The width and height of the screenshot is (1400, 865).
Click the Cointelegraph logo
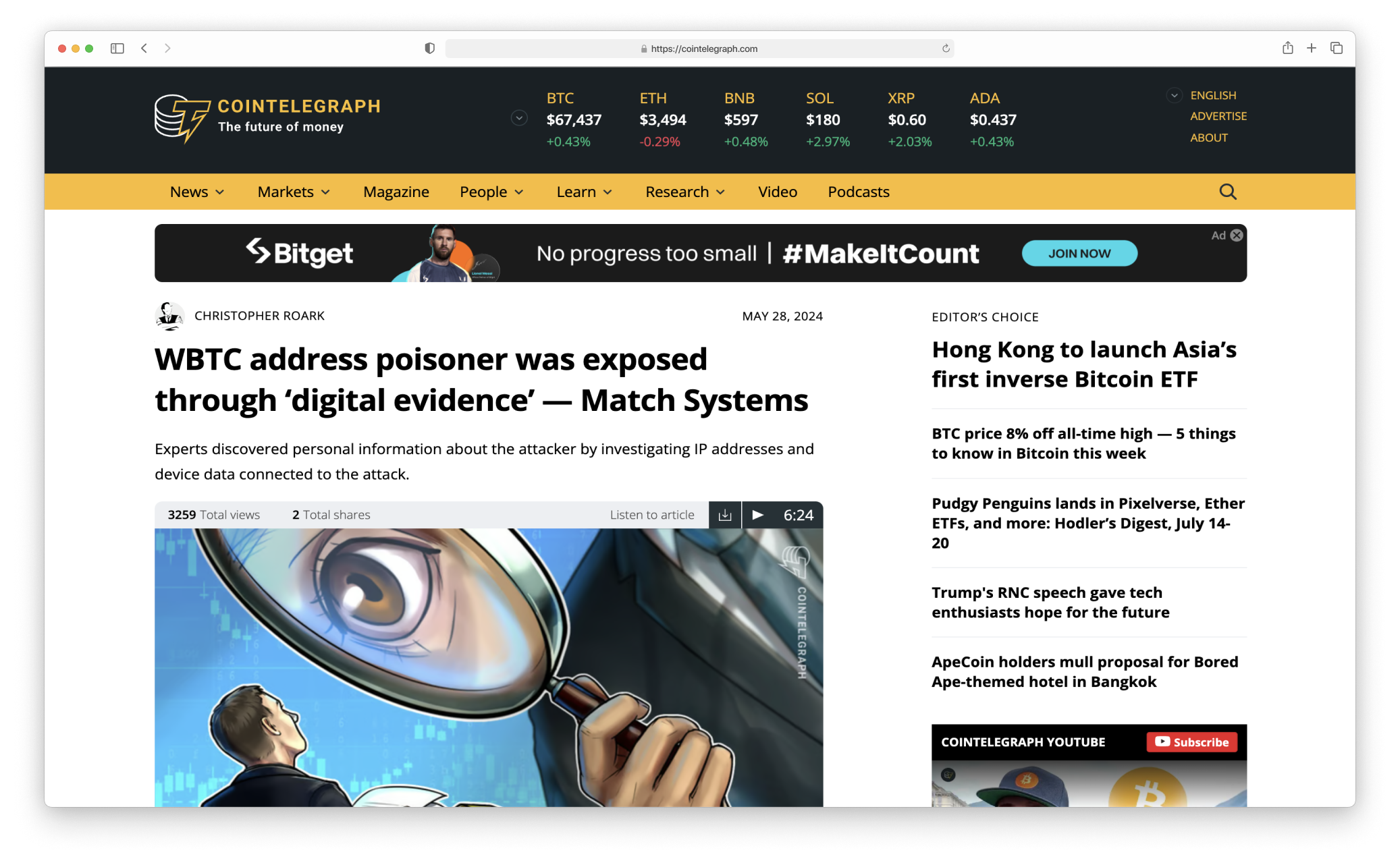[x=267, y=117]
